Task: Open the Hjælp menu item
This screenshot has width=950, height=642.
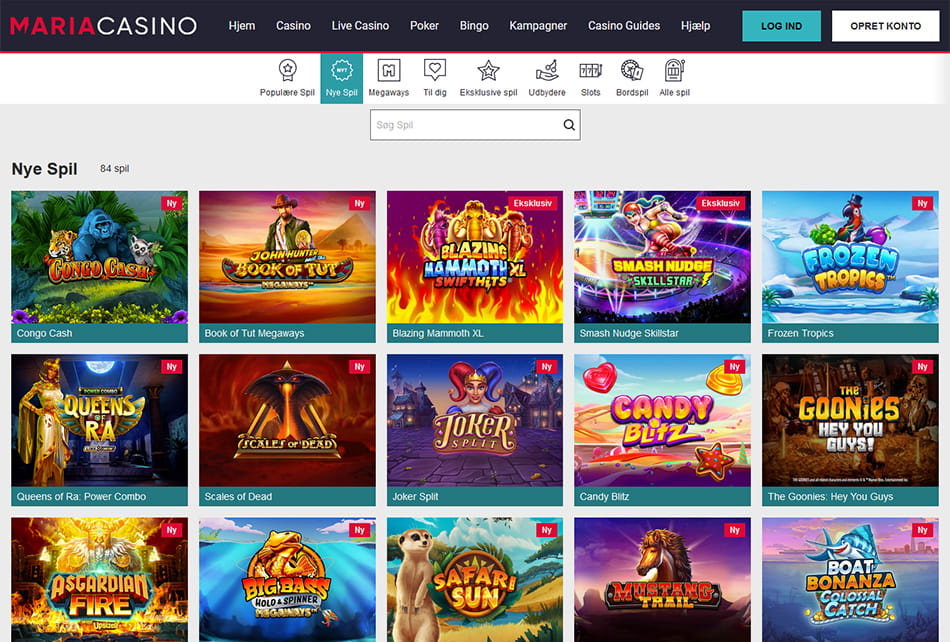Action: (695, 25)
